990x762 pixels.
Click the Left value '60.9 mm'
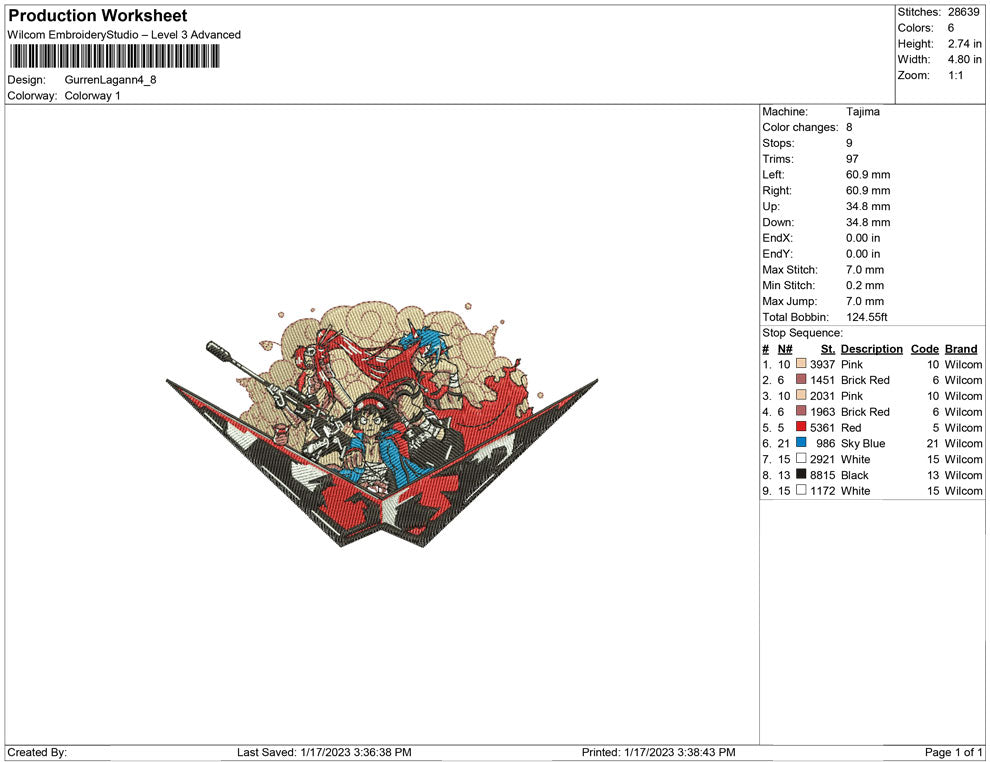[868, 174]
